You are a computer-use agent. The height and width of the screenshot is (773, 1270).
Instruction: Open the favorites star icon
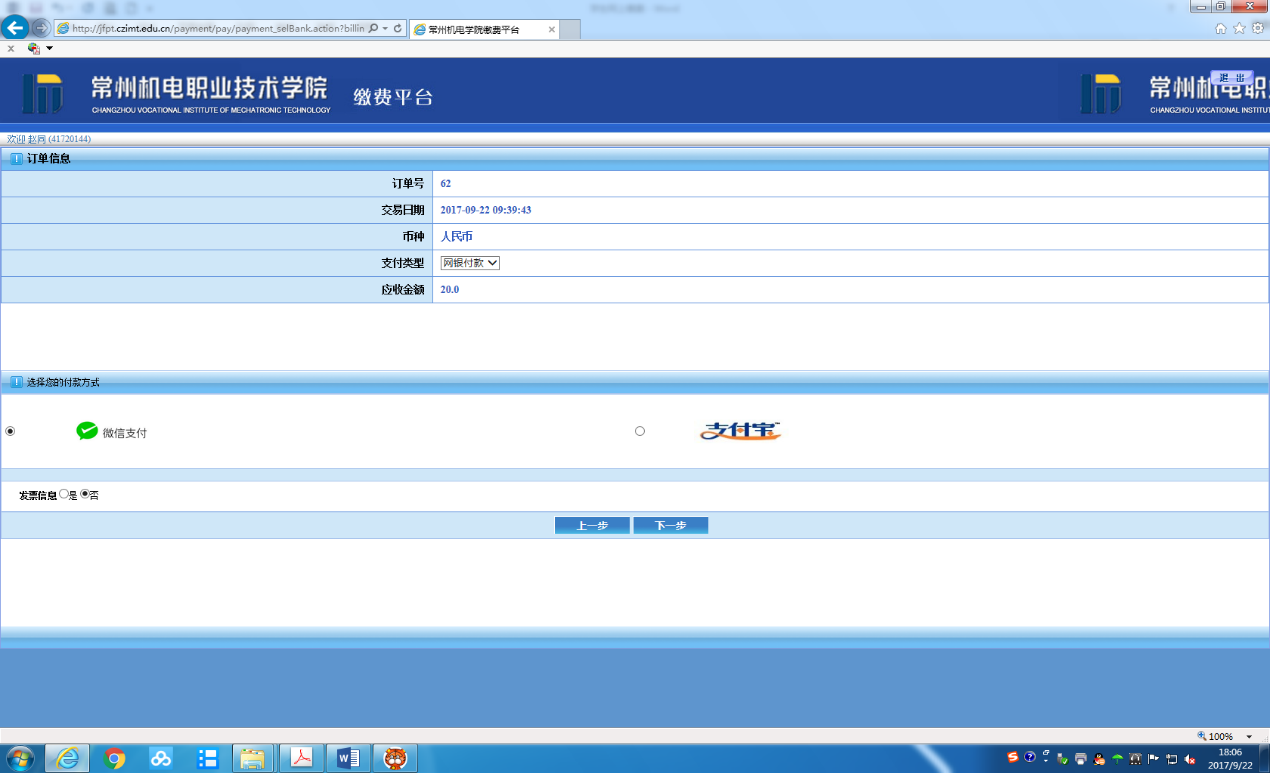click(1240, 29)
